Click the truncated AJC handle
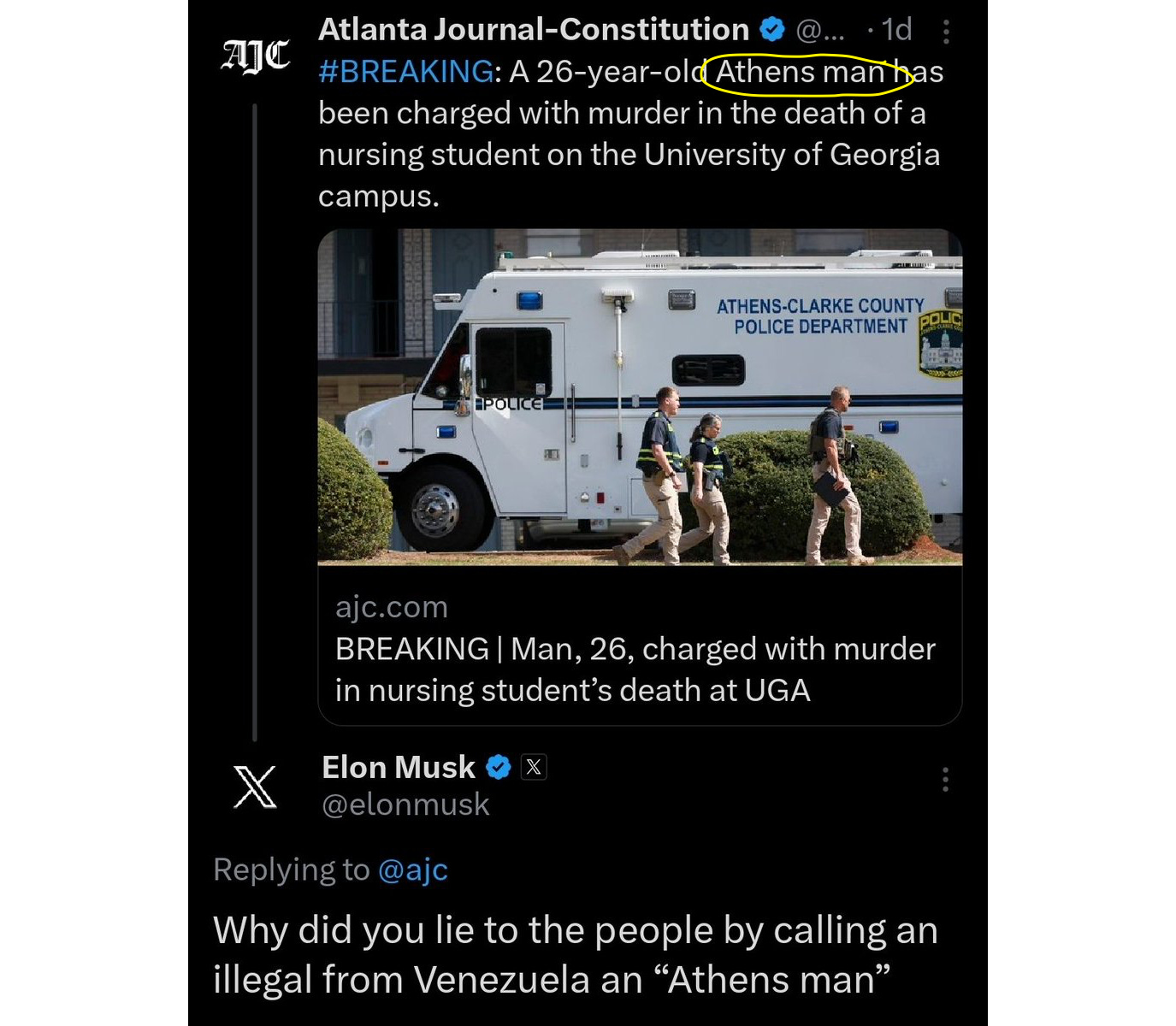The image size is (1176, 1026). point(819,31)
